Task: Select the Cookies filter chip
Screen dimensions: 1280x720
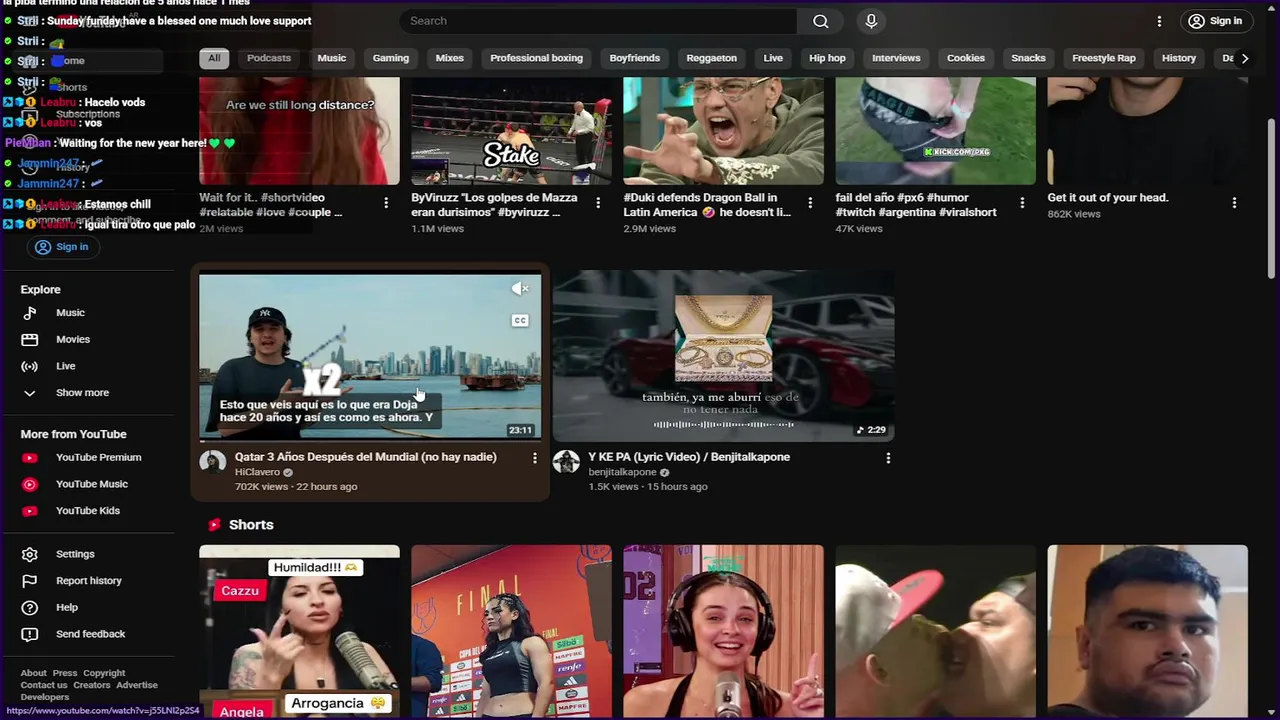Action: 966,58
